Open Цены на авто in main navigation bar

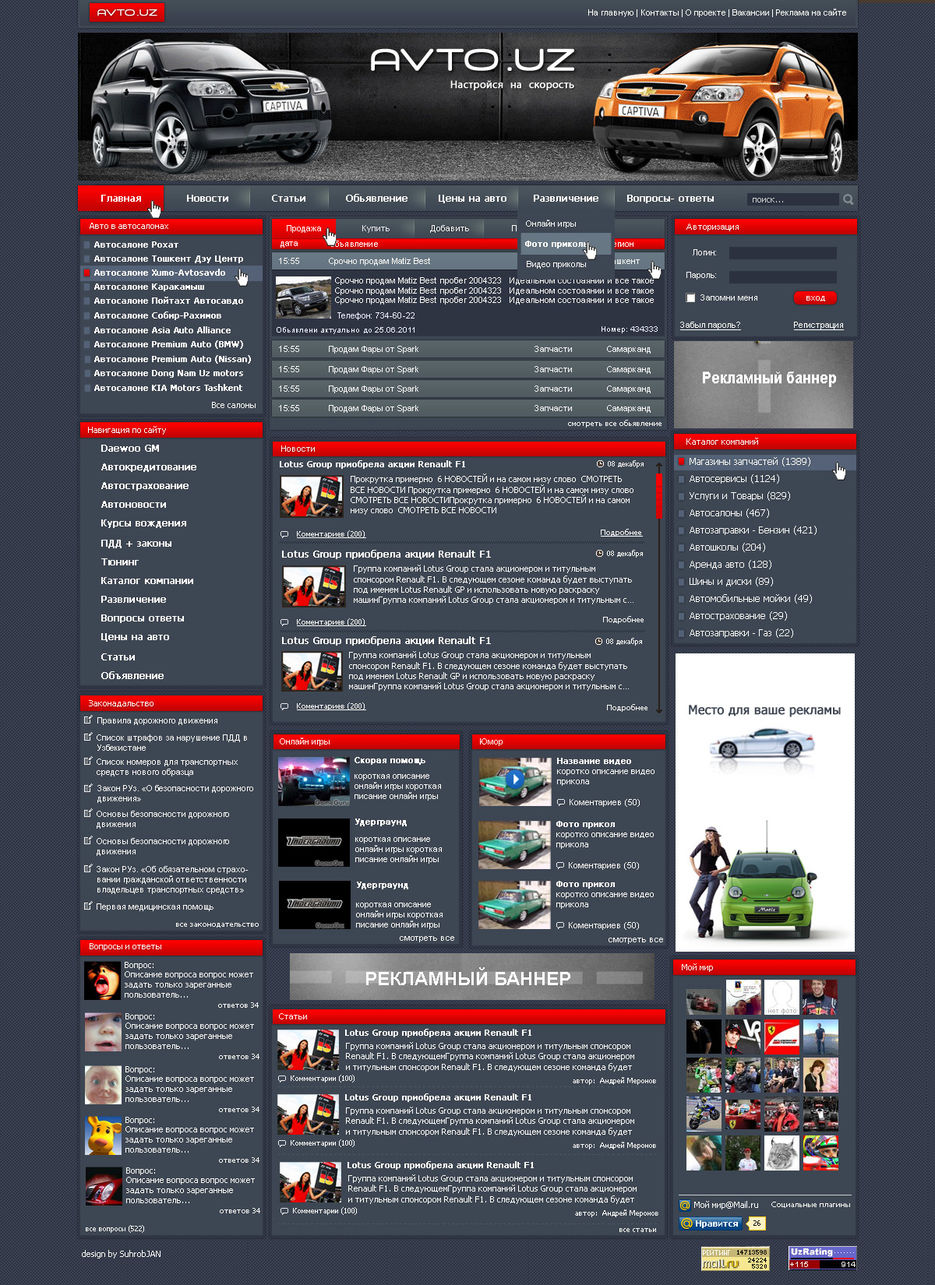pyautogui.click(x=472, y=198)
